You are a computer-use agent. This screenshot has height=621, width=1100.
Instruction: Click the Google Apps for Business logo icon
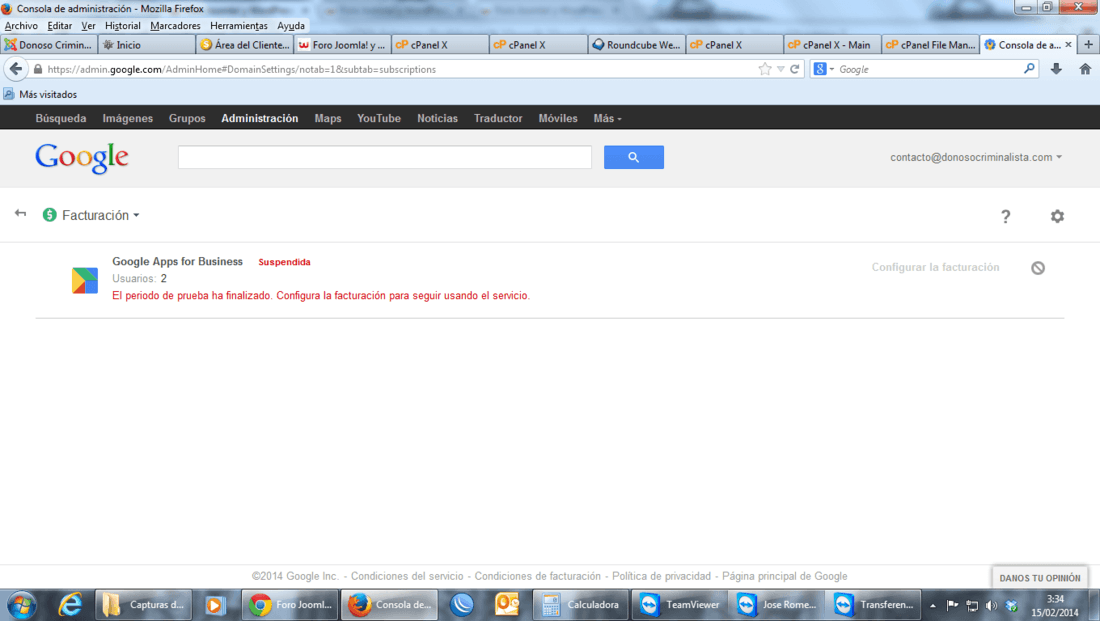[x=85, y=280]
